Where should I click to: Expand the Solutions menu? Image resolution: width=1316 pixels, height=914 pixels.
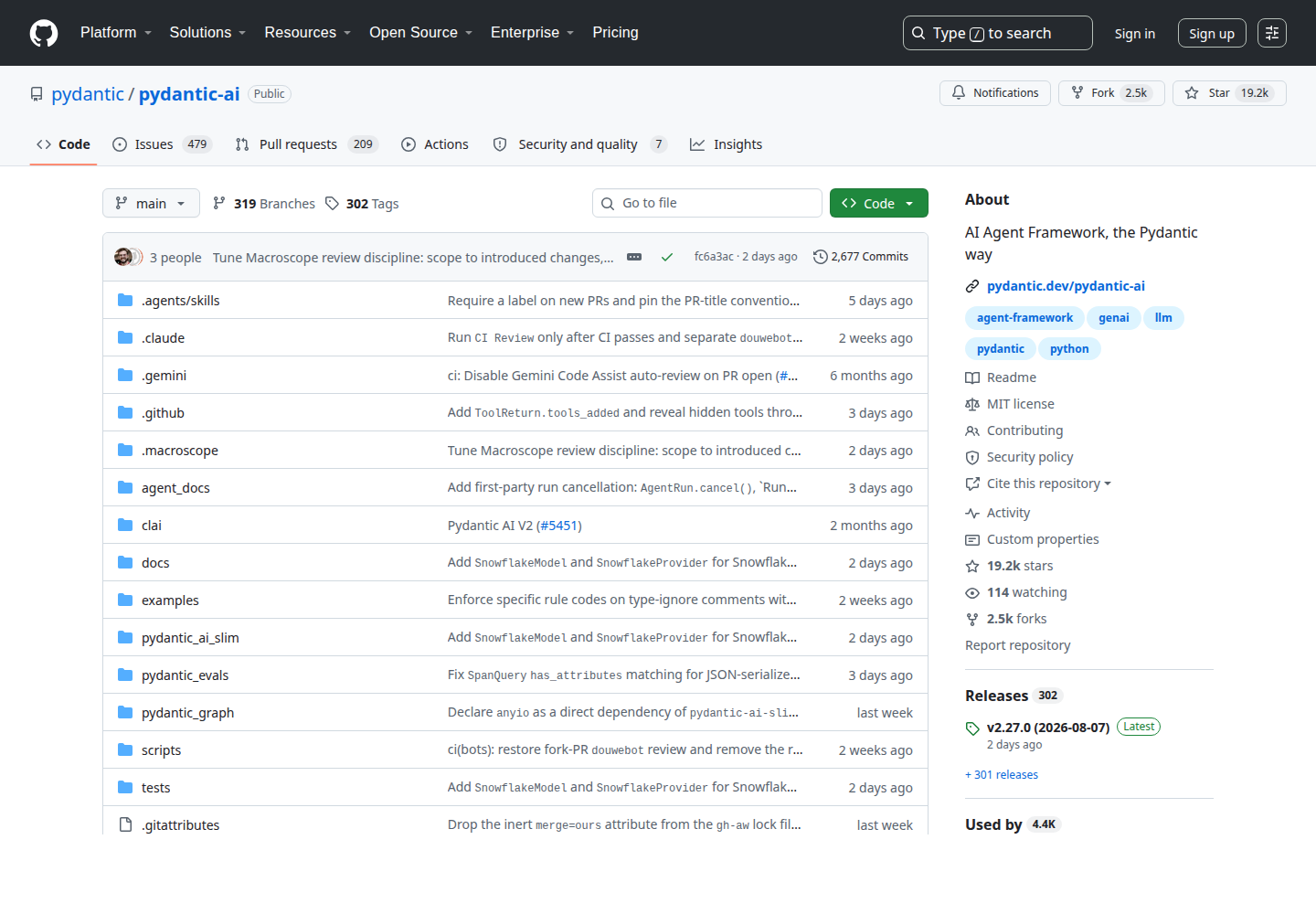(207, 33)
